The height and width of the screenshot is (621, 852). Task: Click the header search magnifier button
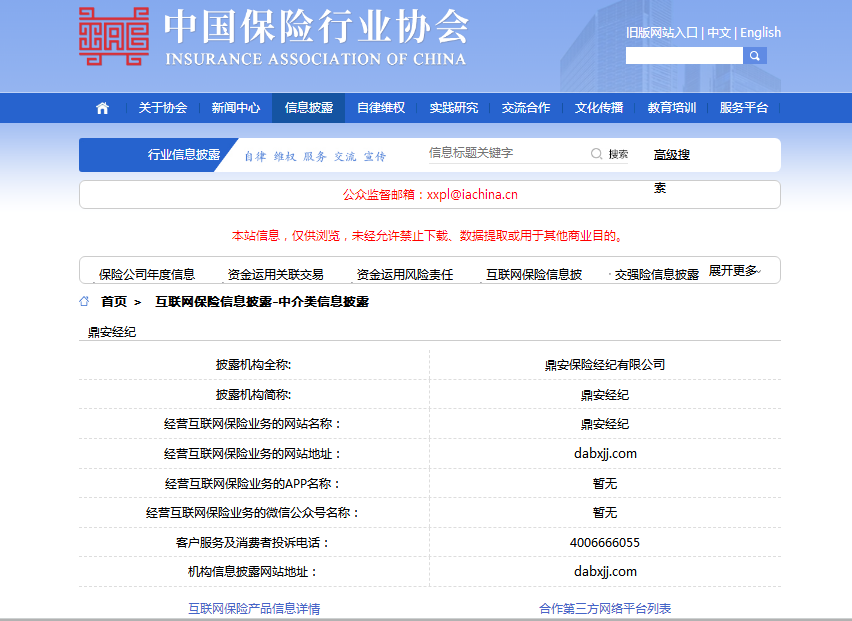point(755,55)
